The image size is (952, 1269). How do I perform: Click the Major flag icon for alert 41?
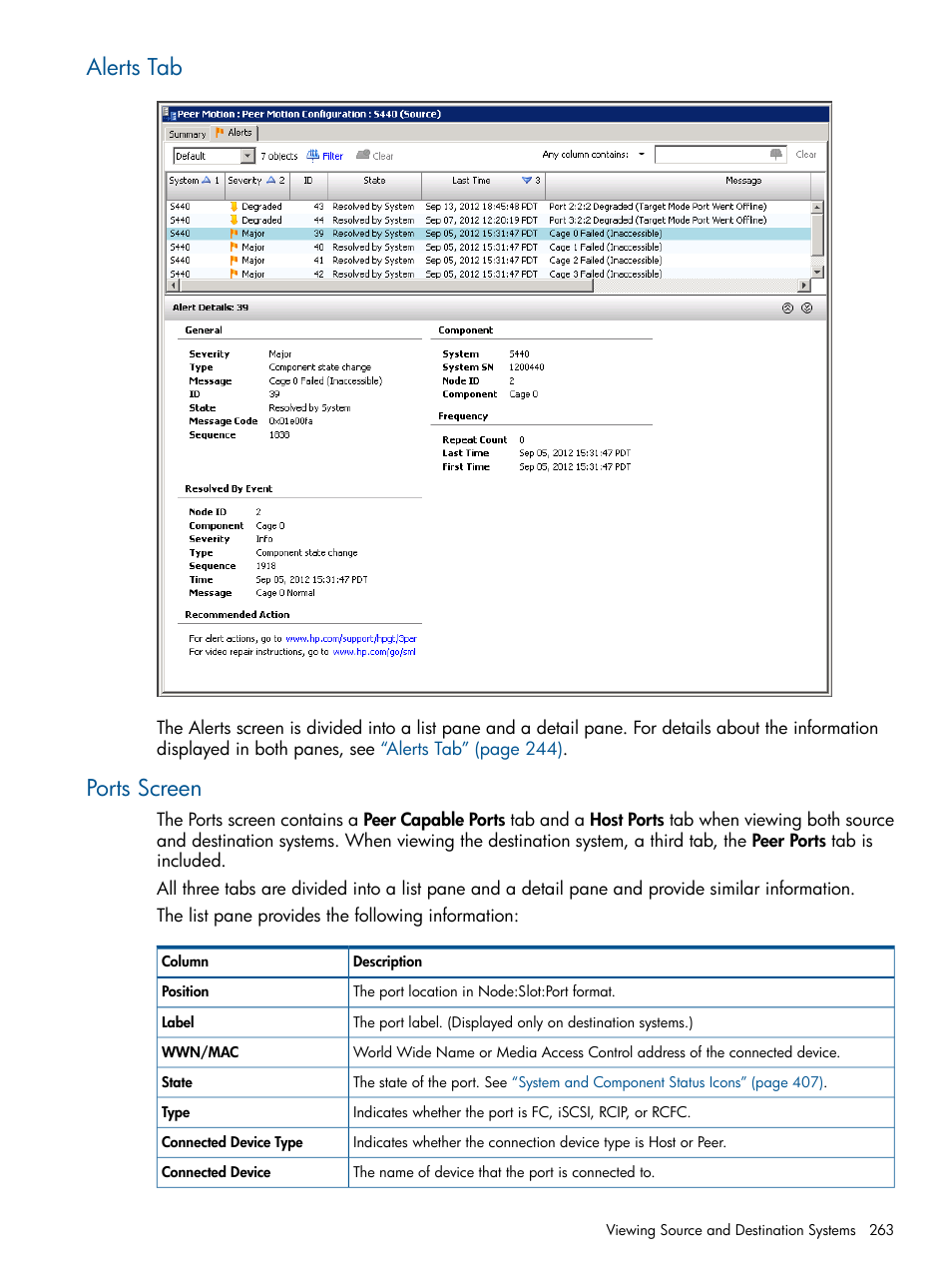tap(234, 261)
